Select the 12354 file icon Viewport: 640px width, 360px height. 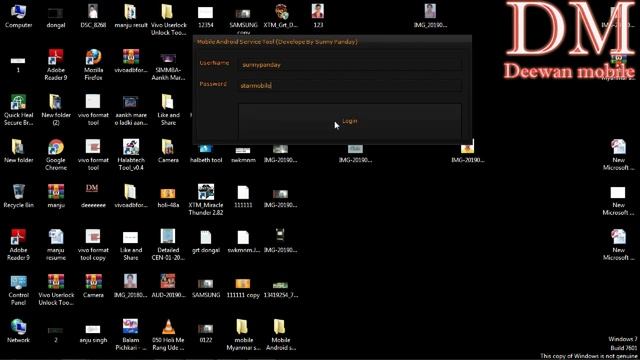(206, 17)
